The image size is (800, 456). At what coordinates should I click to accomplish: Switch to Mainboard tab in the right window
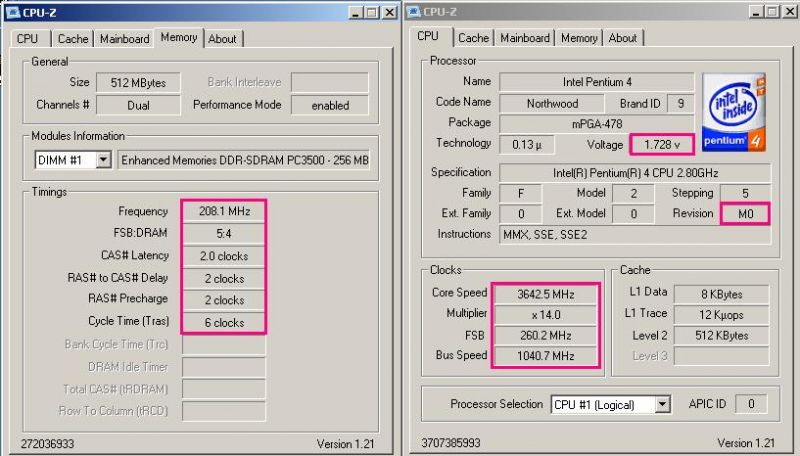[525, 38]
